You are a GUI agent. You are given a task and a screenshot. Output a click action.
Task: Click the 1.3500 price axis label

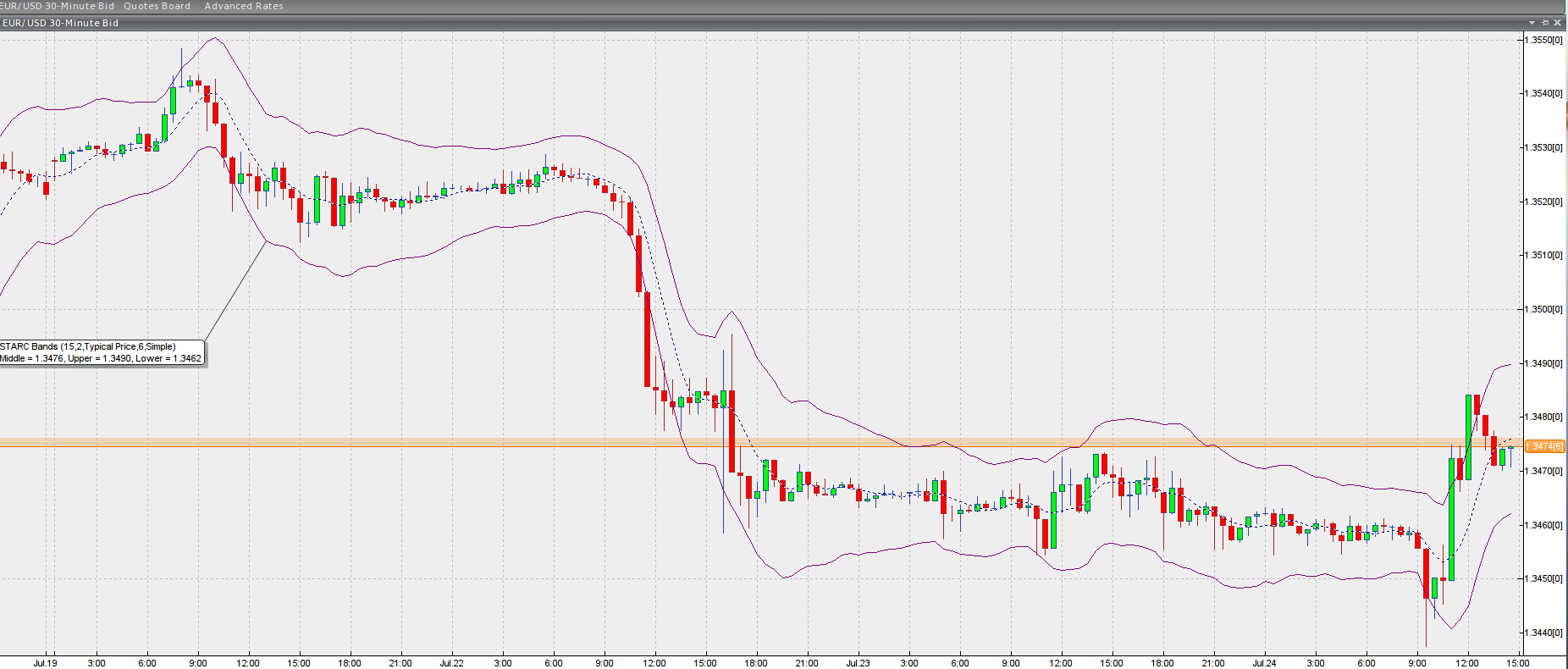tap(1543, 309)
